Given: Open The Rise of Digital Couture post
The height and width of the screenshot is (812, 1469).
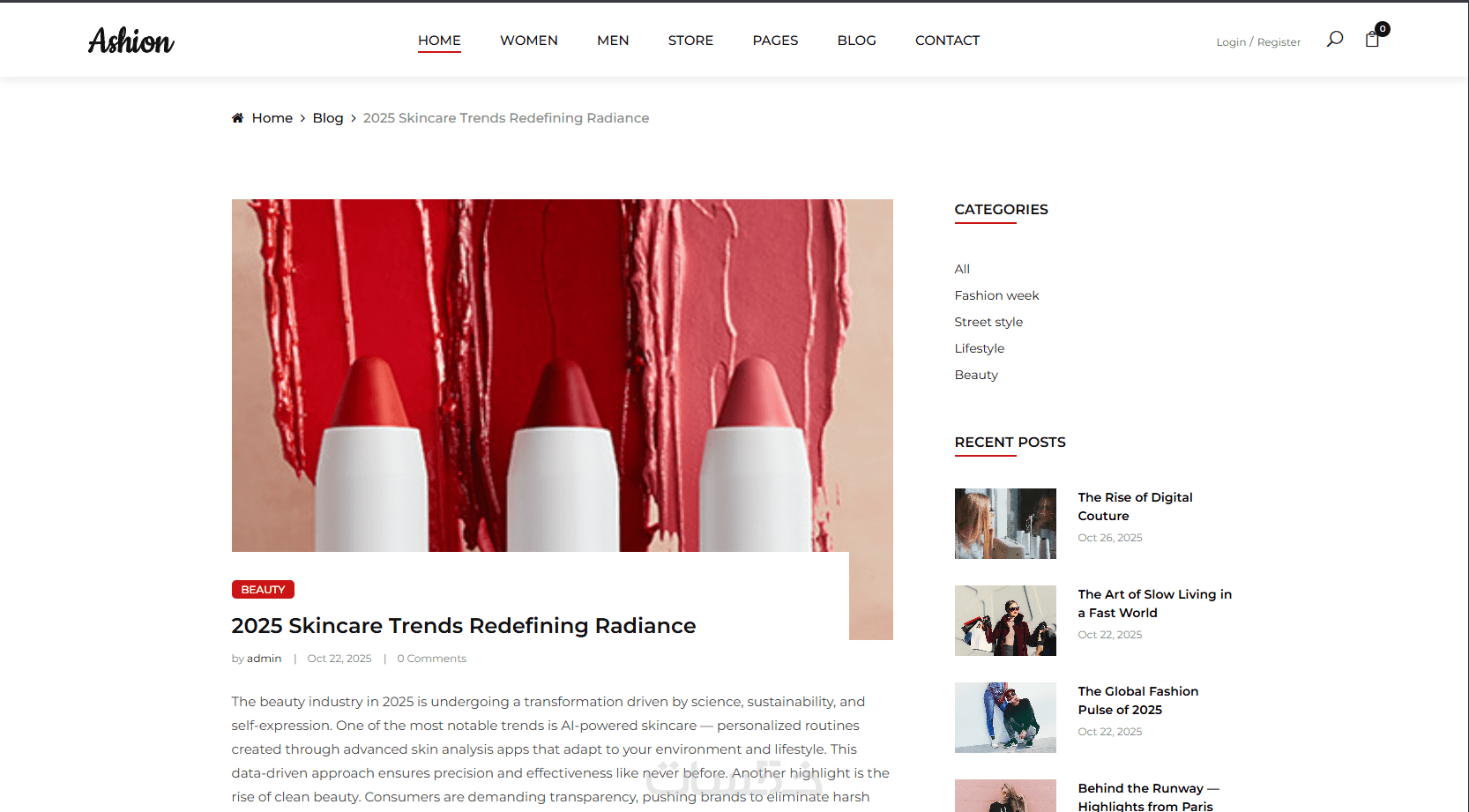Looking at the screenshot, I should (1135, 507).
